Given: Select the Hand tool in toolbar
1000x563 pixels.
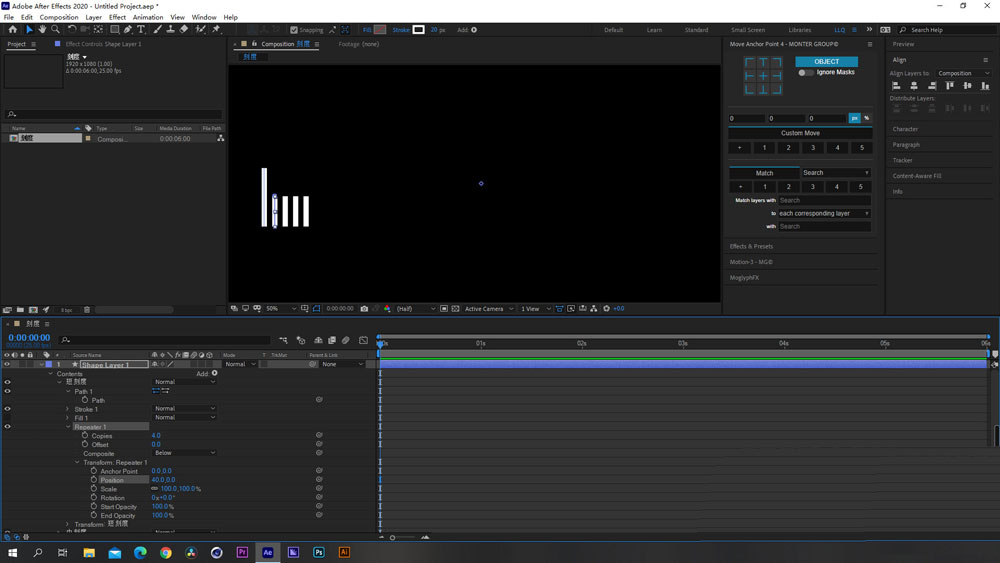Looking at the screenshot, I should click(42, 30).
